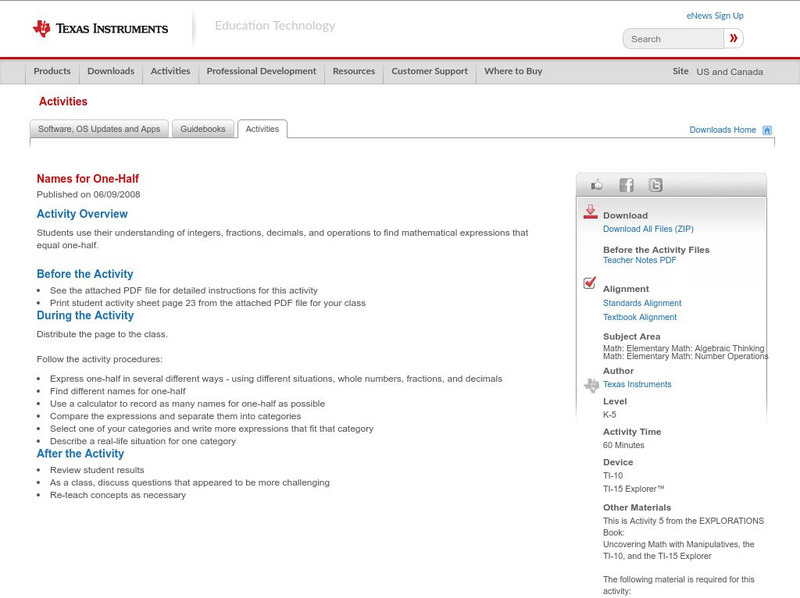Select the Activities tab

[263, 128]
